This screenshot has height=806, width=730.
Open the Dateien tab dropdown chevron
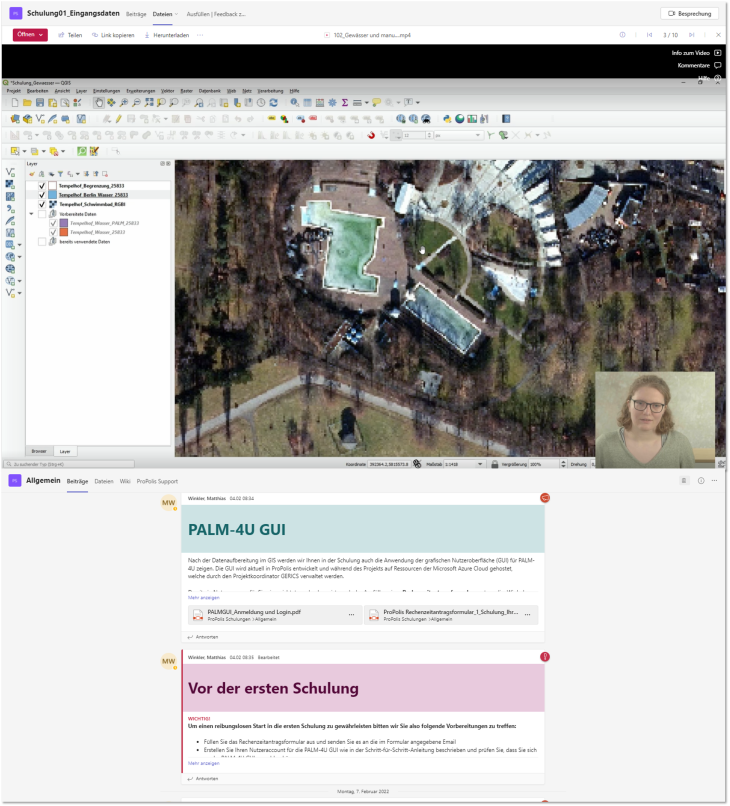point(176,14)
